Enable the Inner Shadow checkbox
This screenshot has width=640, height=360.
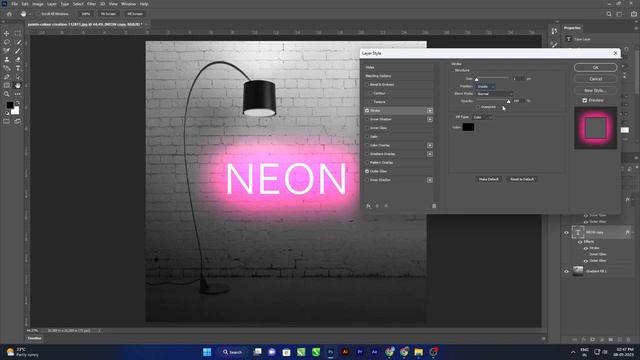pyautogui.click(x=367, y=119)
